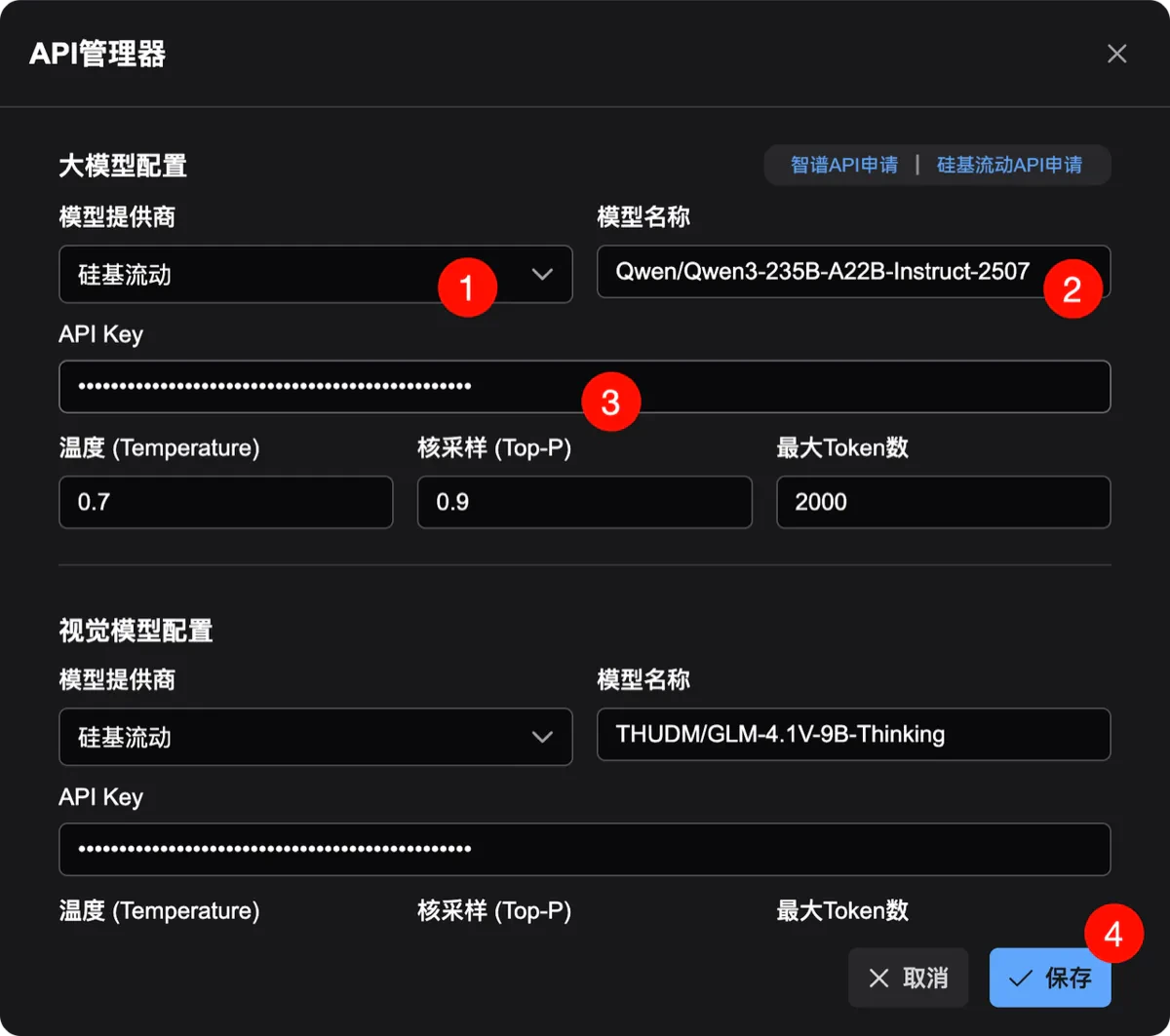Viewport: 1170px width, 1036px height.
Task: Expand the 大模型配置 模型提供商 dropdown
Action: (315, 274)
